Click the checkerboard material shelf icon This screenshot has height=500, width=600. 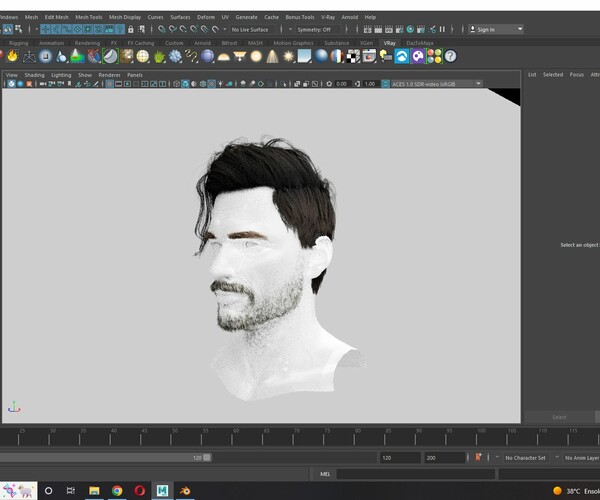353,57
